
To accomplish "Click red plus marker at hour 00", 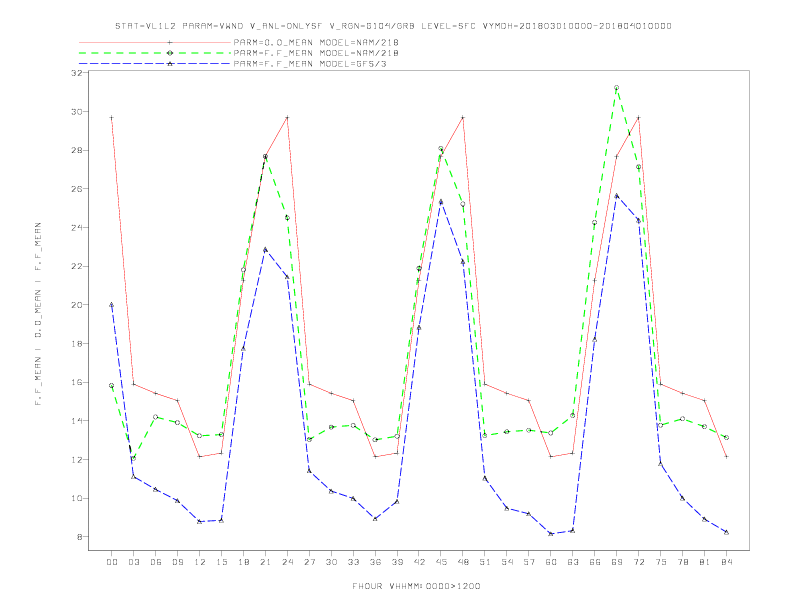I will [x=112, y=118].
